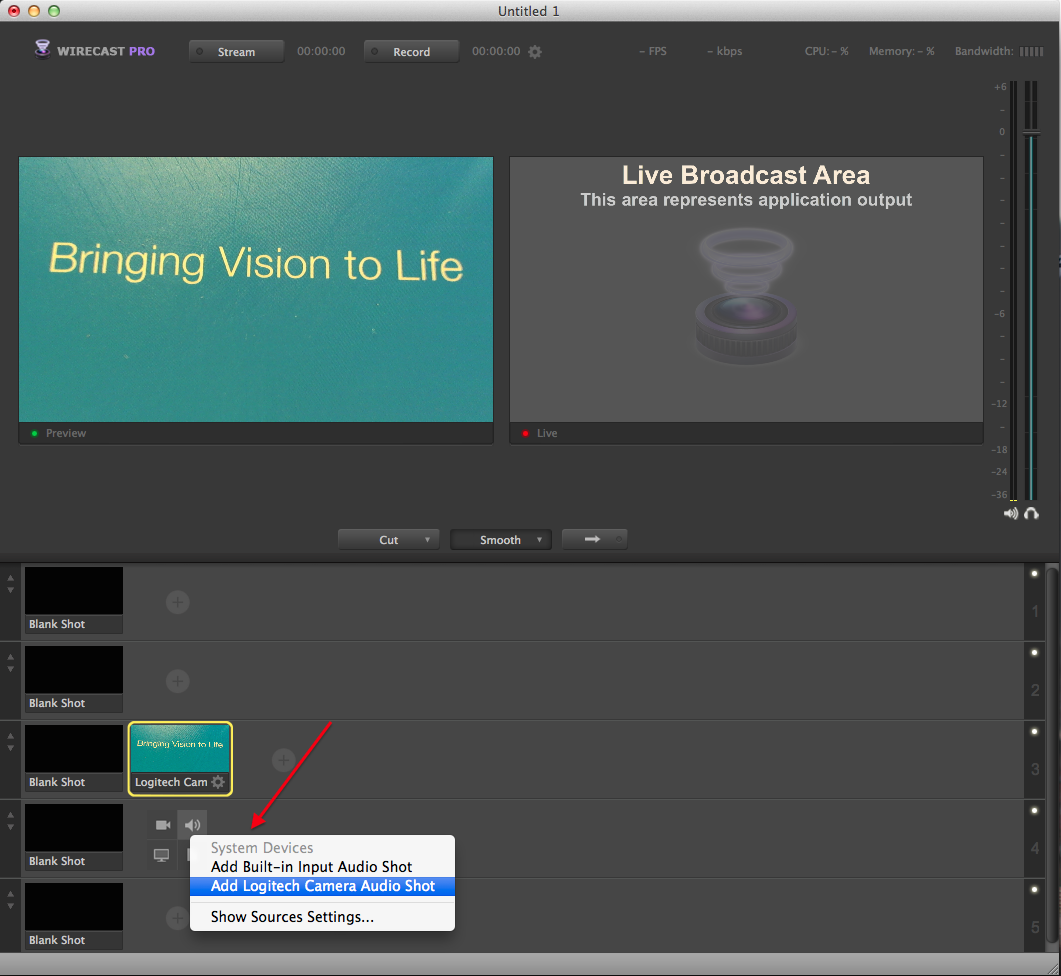Image resolution: width=1061 pixels, height=976 pixels.
Task: Click the Bandwidth indicator bars
Action: click(x=1031, y=51)
